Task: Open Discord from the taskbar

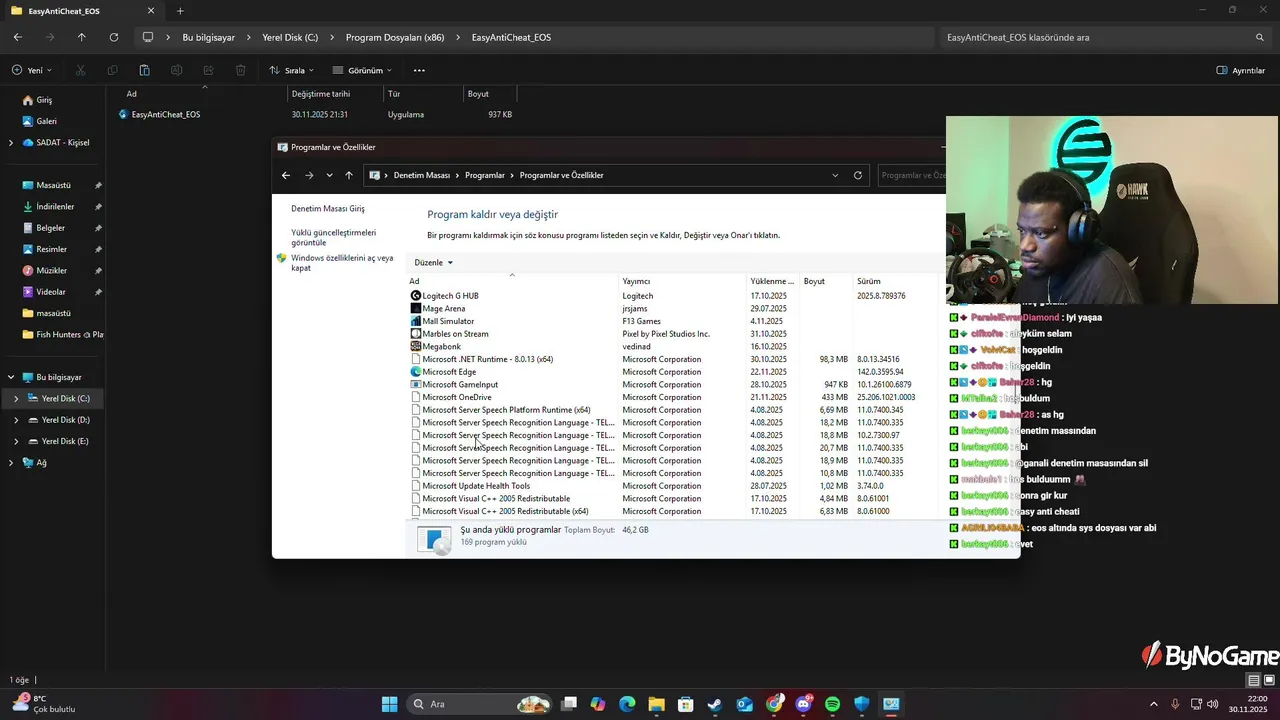Action: pyautogui.click(x=803, y=704)
